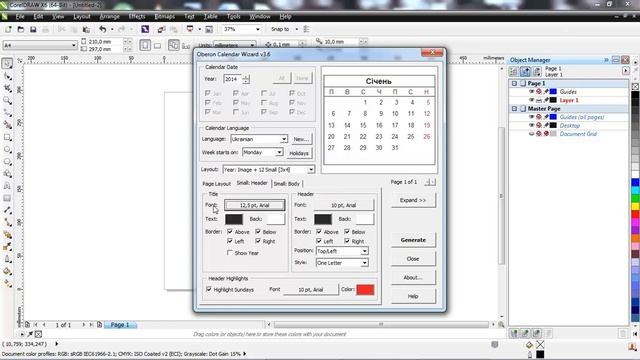Switch to Page Layout tab
640x360 pixels.
217,184
